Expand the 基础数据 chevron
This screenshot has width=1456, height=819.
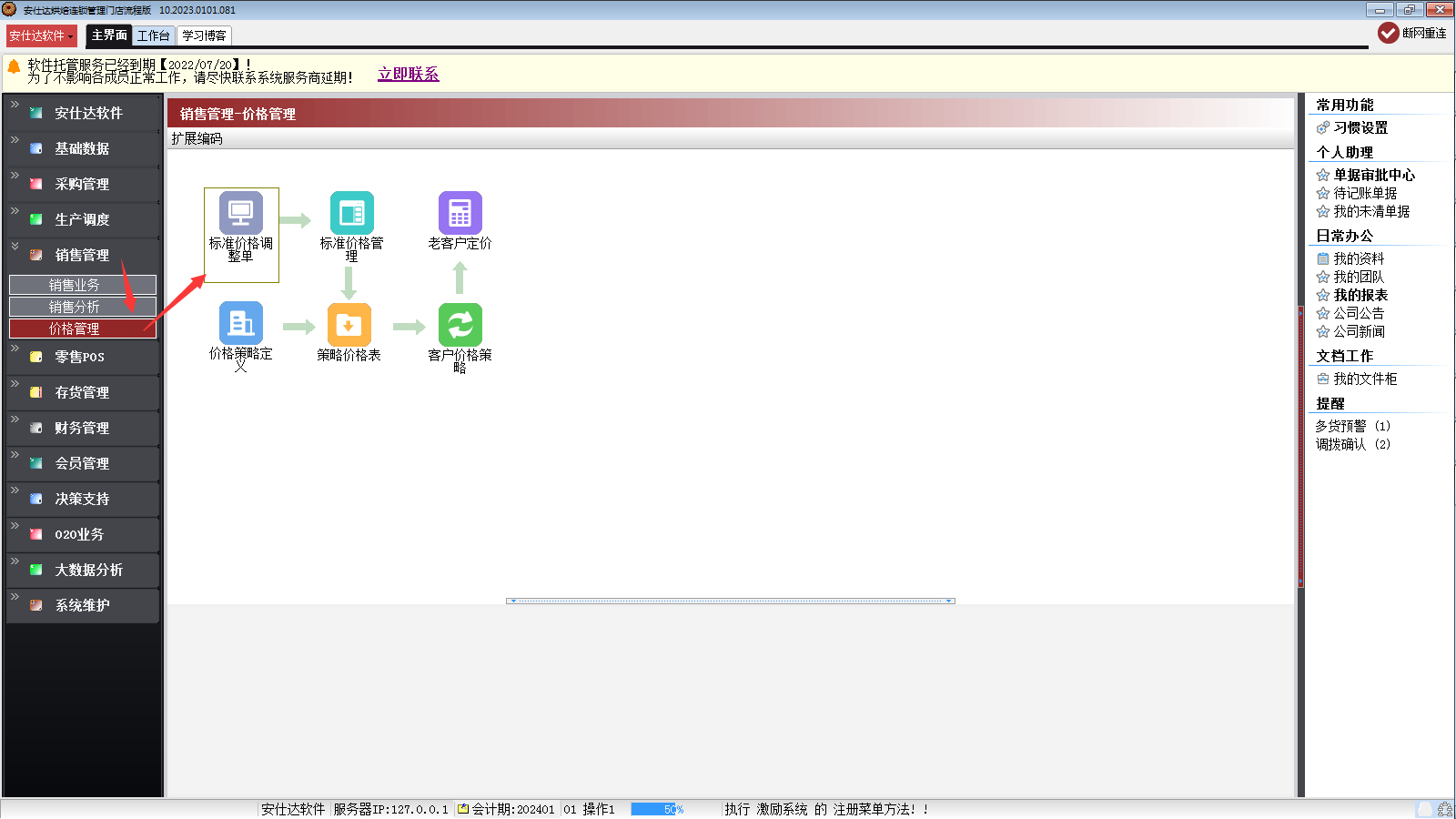15,139
